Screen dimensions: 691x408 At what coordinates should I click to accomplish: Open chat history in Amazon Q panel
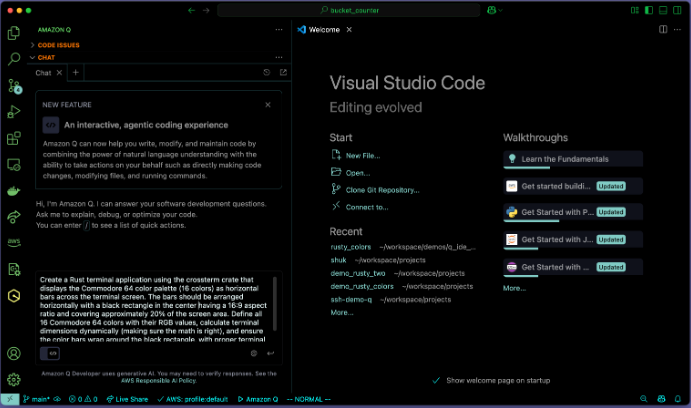266,73
